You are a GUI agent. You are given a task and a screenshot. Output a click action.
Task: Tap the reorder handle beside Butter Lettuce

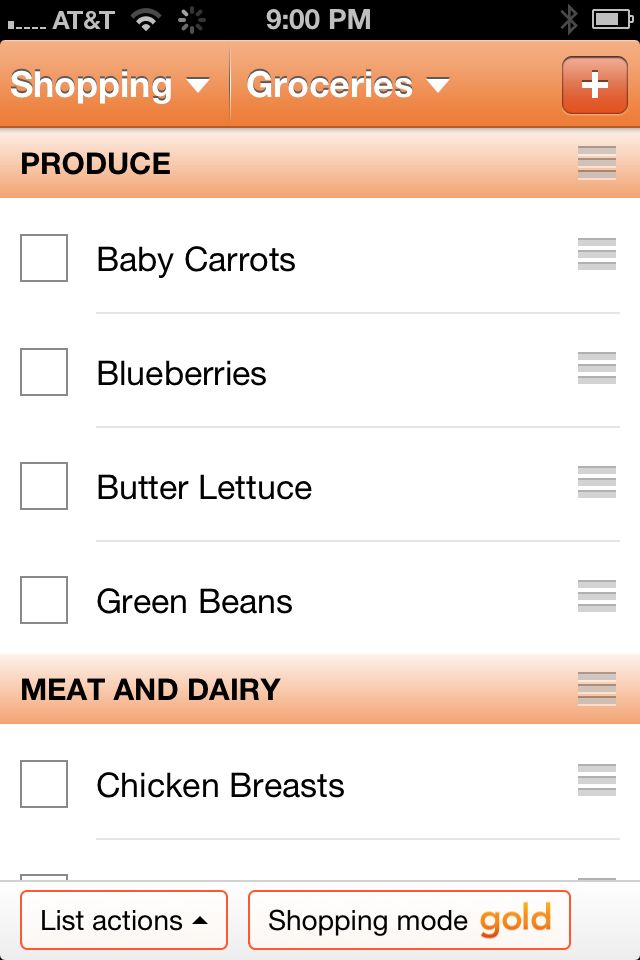[x=597, y=482]
